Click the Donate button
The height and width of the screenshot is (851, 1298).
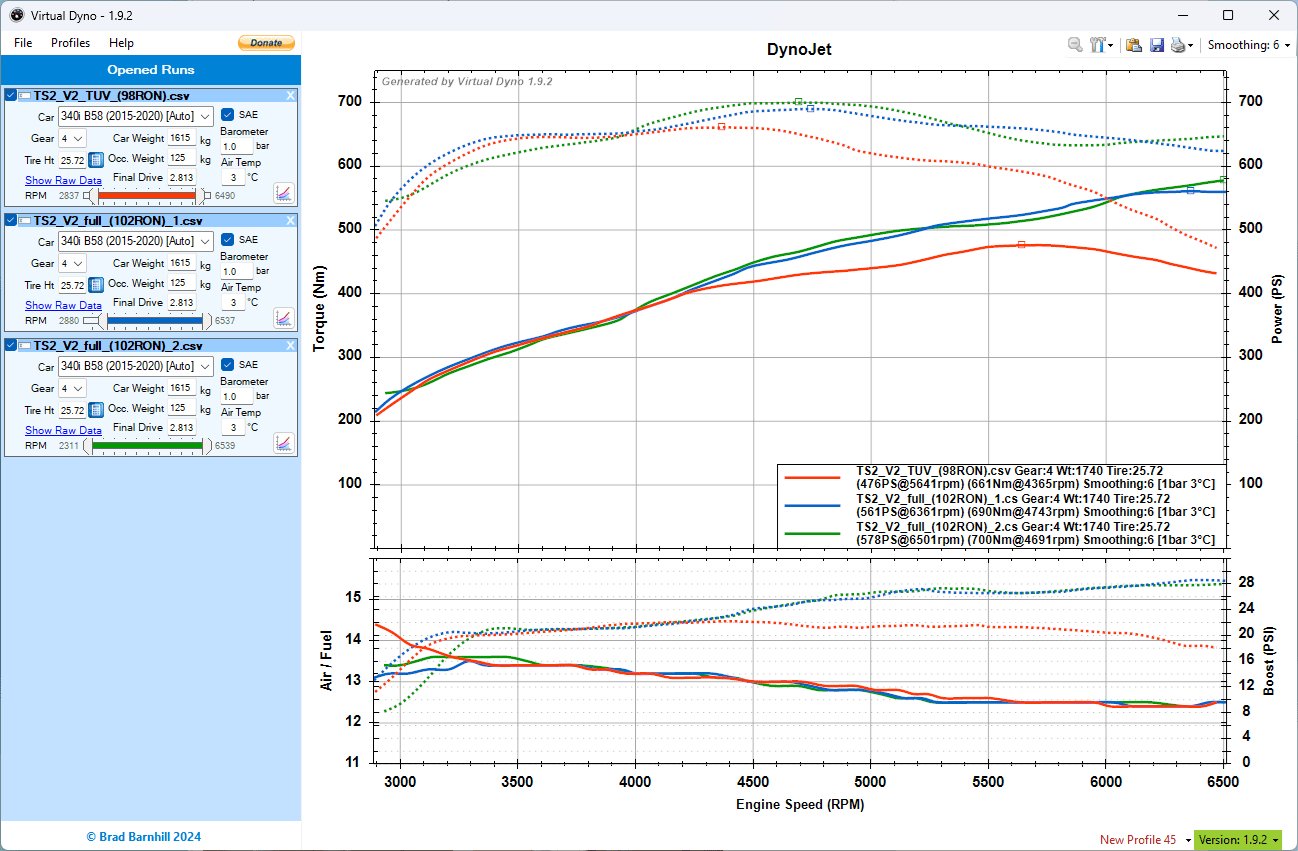coord(266,43)
